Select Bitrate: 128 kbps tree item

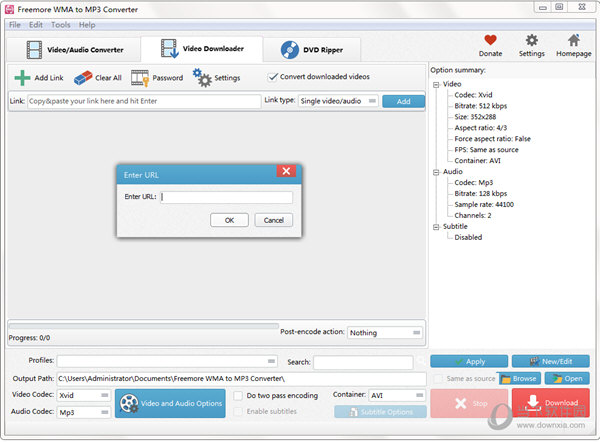coord(481,194)
